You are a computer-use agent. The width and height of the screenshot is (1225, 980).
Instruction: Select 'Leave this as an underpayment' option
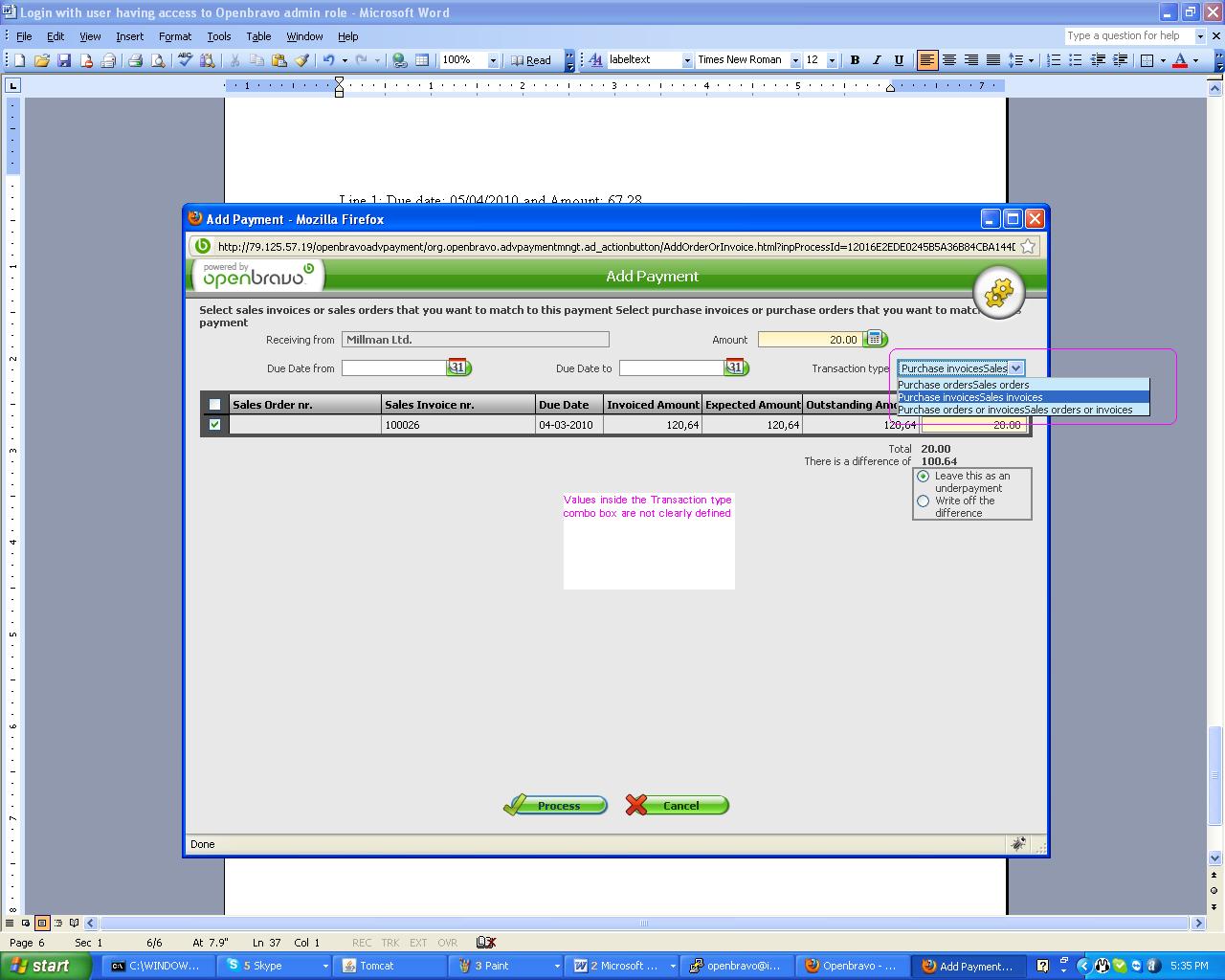924,476
